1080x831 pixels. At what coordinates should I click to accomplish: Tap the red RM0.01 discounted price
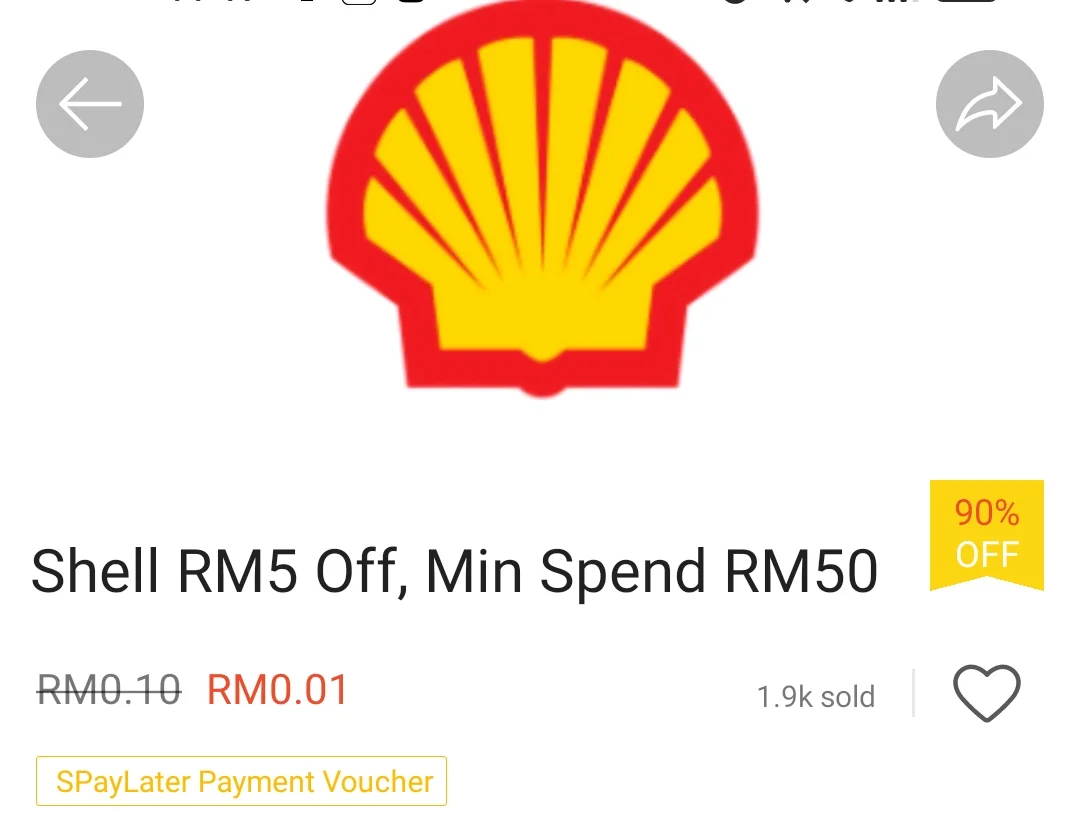pyautogui.click(x=278, y=690)
